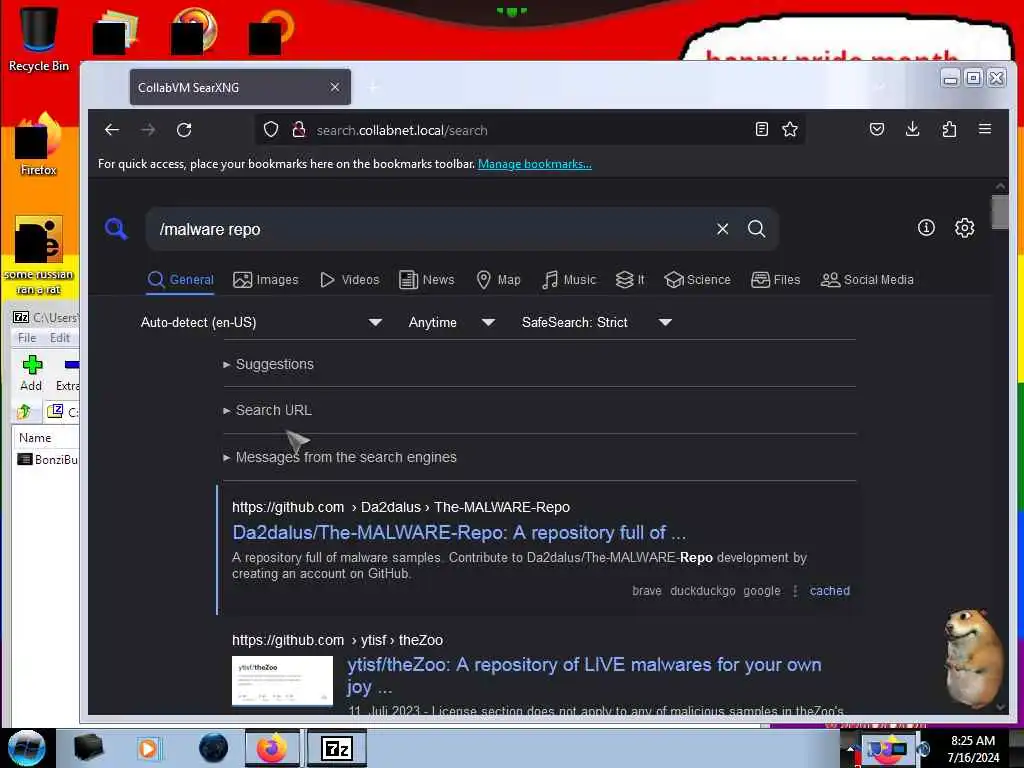Open the Recycle Bin desktop icon
The width and height of the screenshot is (1024, 768).
point(39,39)
